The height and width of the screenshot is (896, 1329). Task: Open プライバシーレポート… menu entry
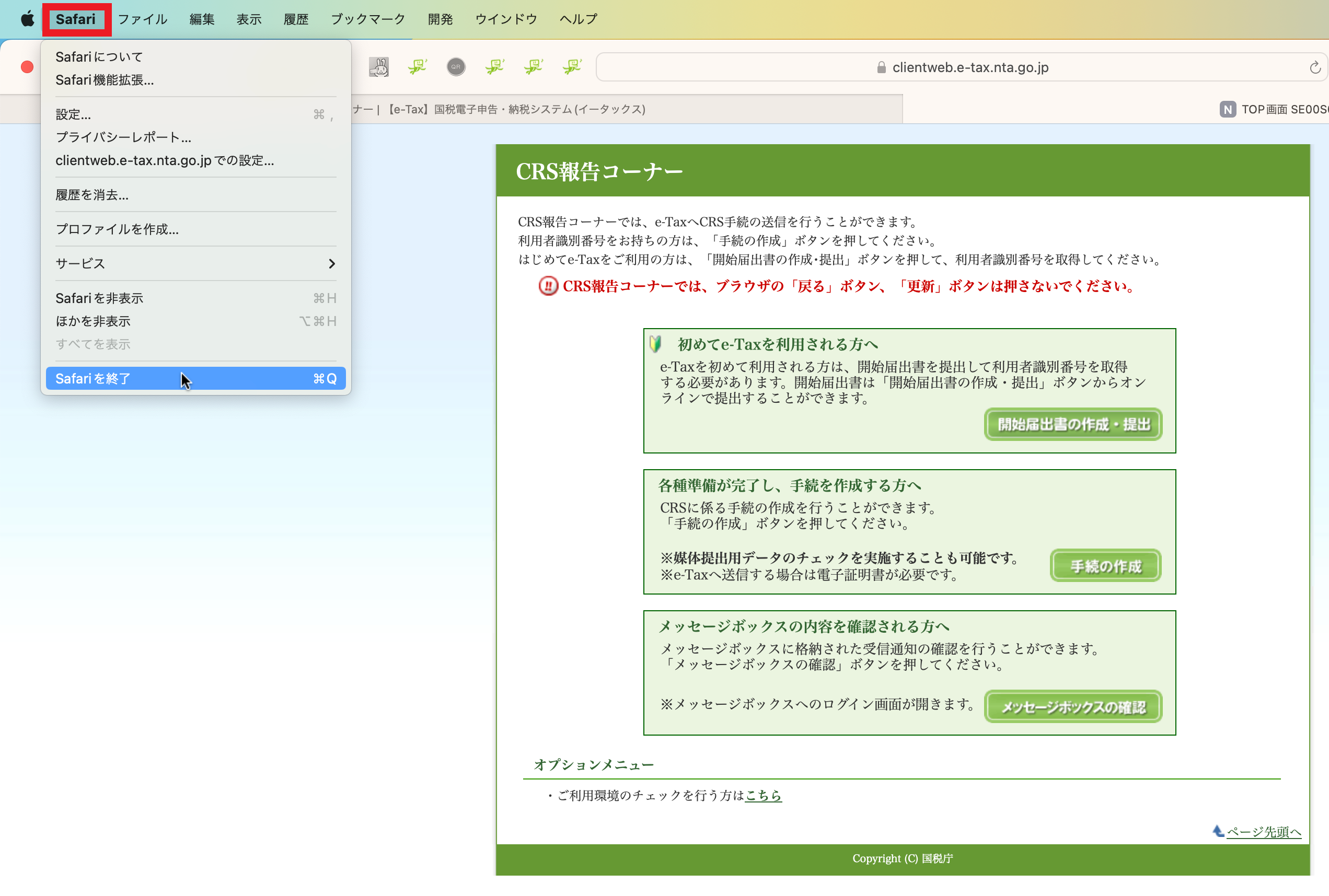195,137
